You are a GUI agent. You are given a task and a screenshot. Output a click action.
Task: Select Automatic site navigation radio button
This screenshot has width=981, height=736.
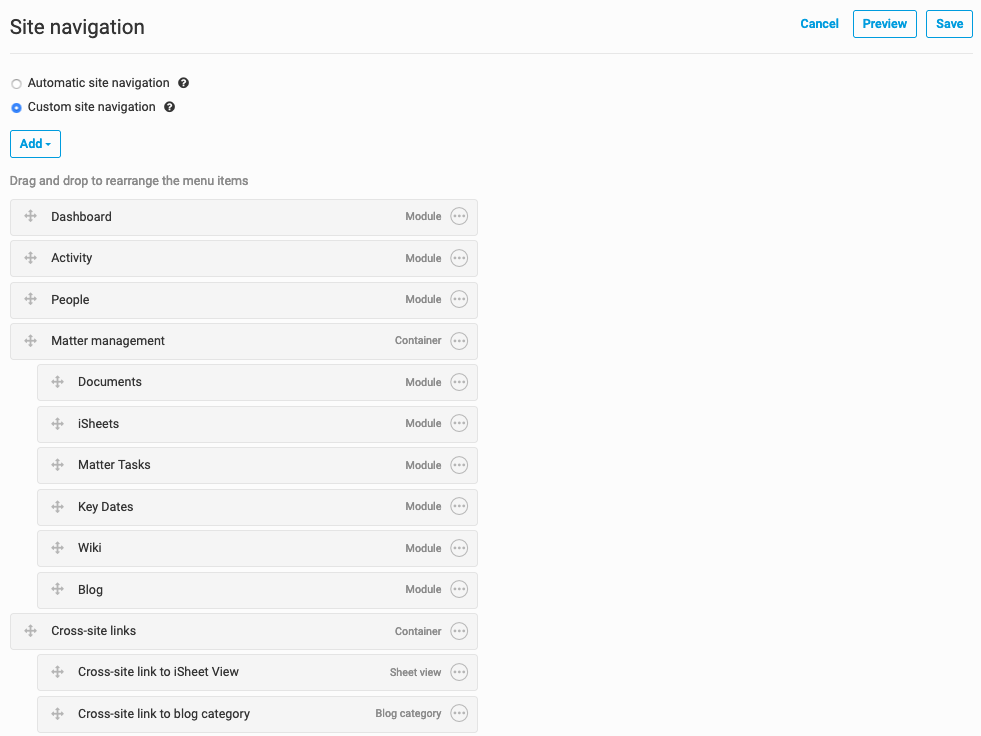[x=16, y=84]
